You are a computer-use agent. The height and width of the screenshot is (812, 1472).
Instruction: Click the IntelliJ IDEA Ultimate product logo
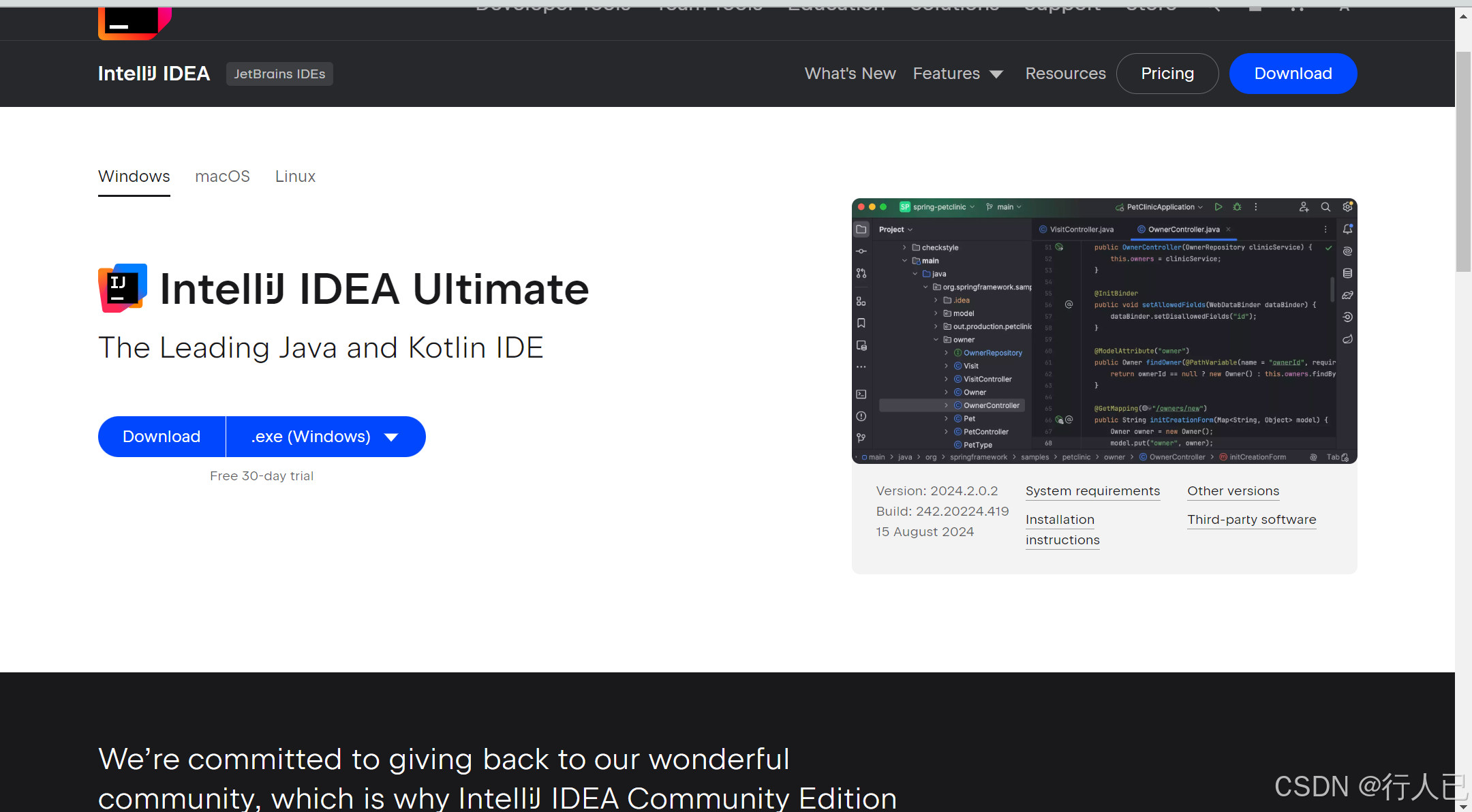[x=123, y=288]
